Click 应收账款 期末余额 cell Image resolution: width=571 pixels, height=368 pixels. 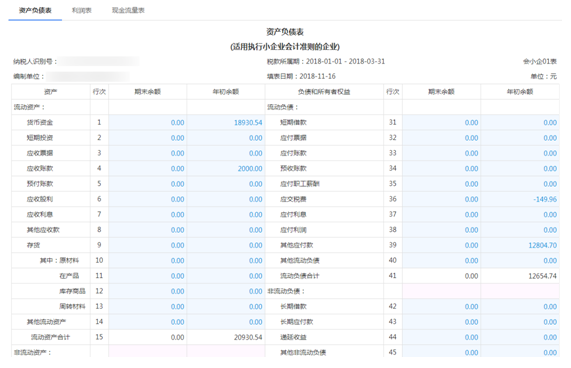point(147,169)
